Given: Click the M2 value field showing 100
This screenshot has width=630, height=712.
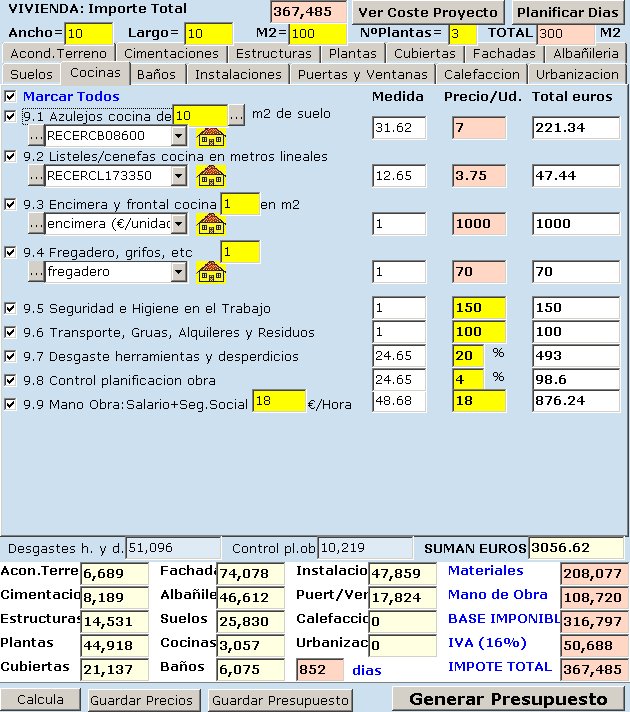Looking at the screenshot, I should (317, 34).
